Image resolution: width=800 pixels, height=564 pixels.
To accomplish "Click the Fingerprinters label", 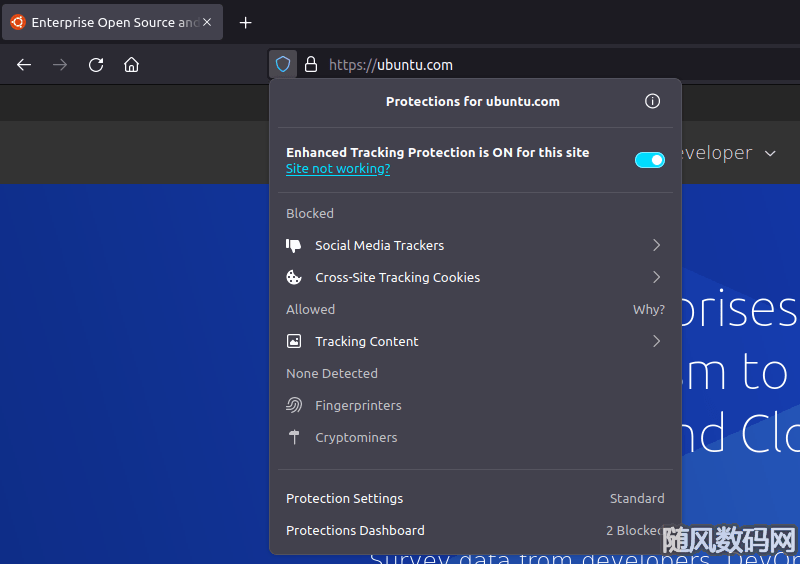I will (x=358, y=405).
